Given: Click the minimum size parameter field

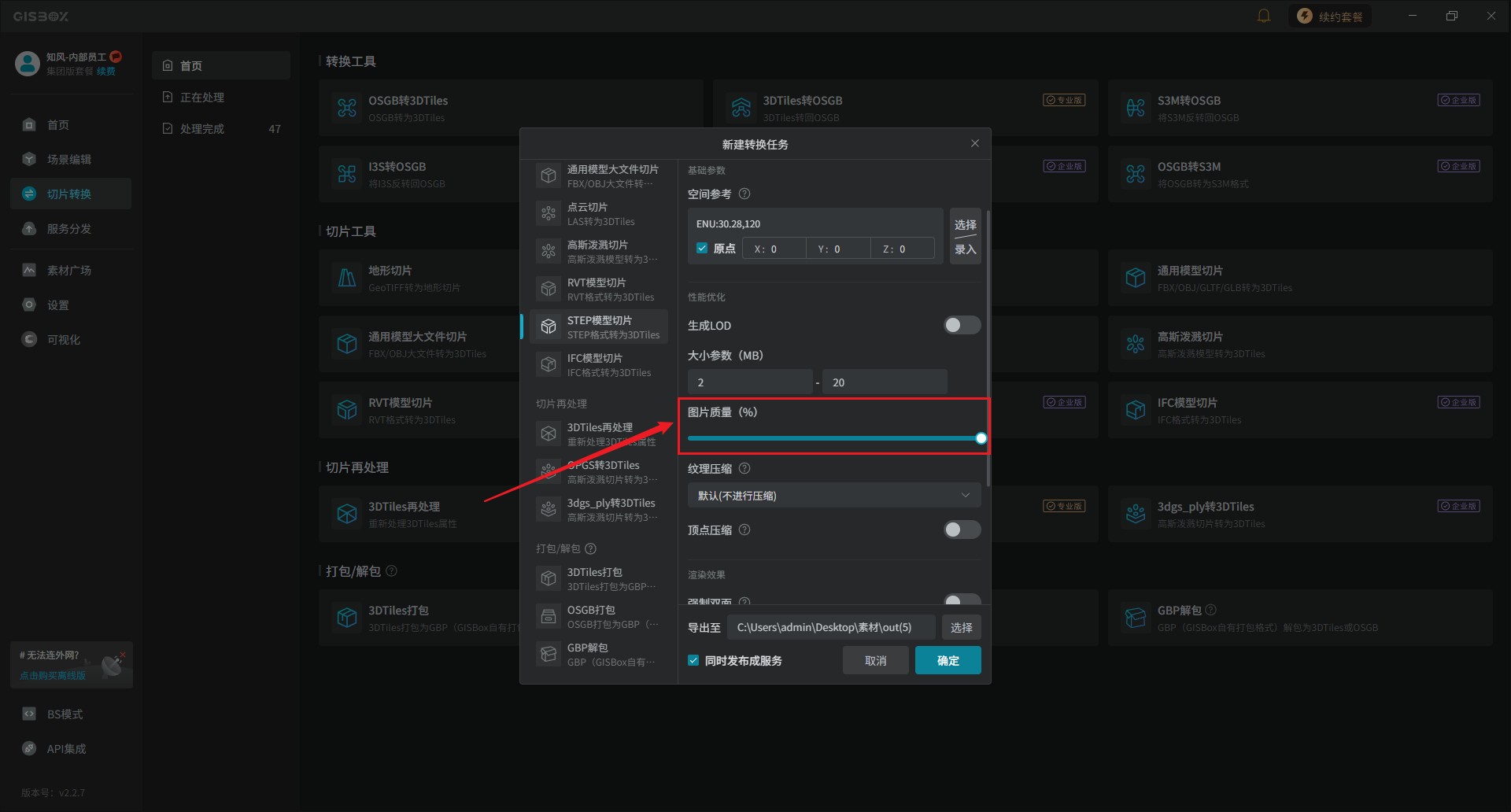Looking at the screenshot, I should point(750,382).
